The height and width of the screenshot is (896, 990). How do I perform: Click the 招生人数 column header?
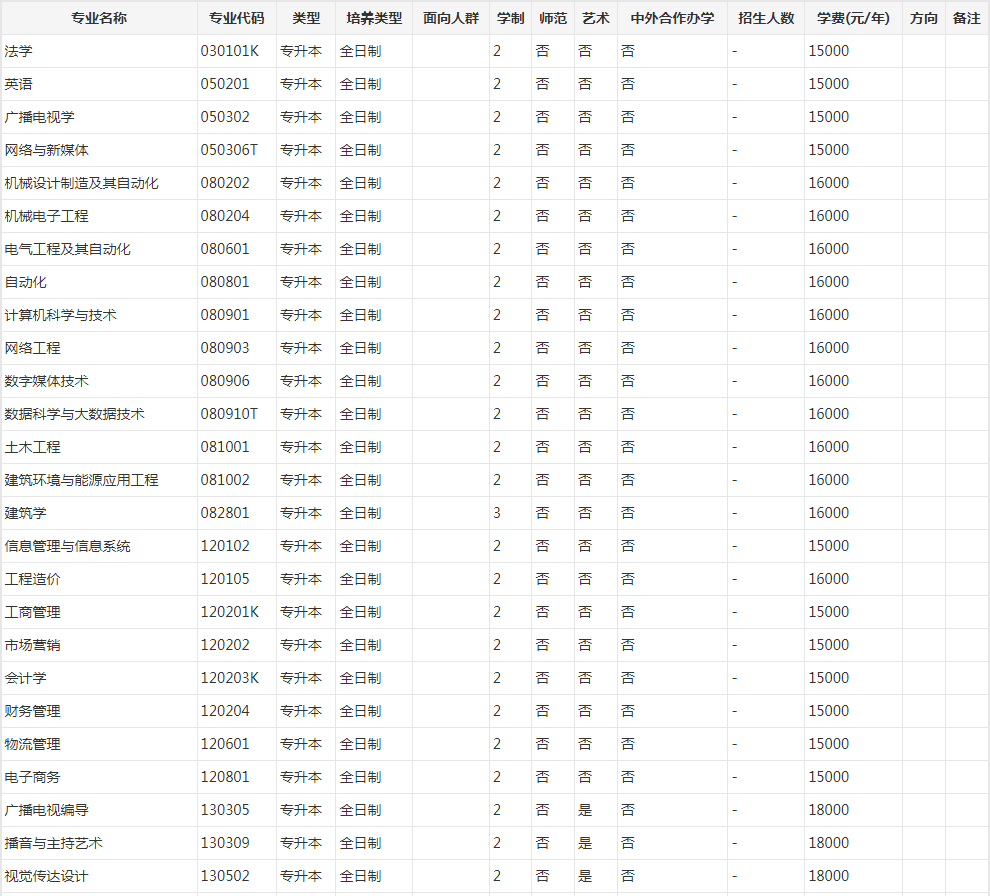coord(766,18)
